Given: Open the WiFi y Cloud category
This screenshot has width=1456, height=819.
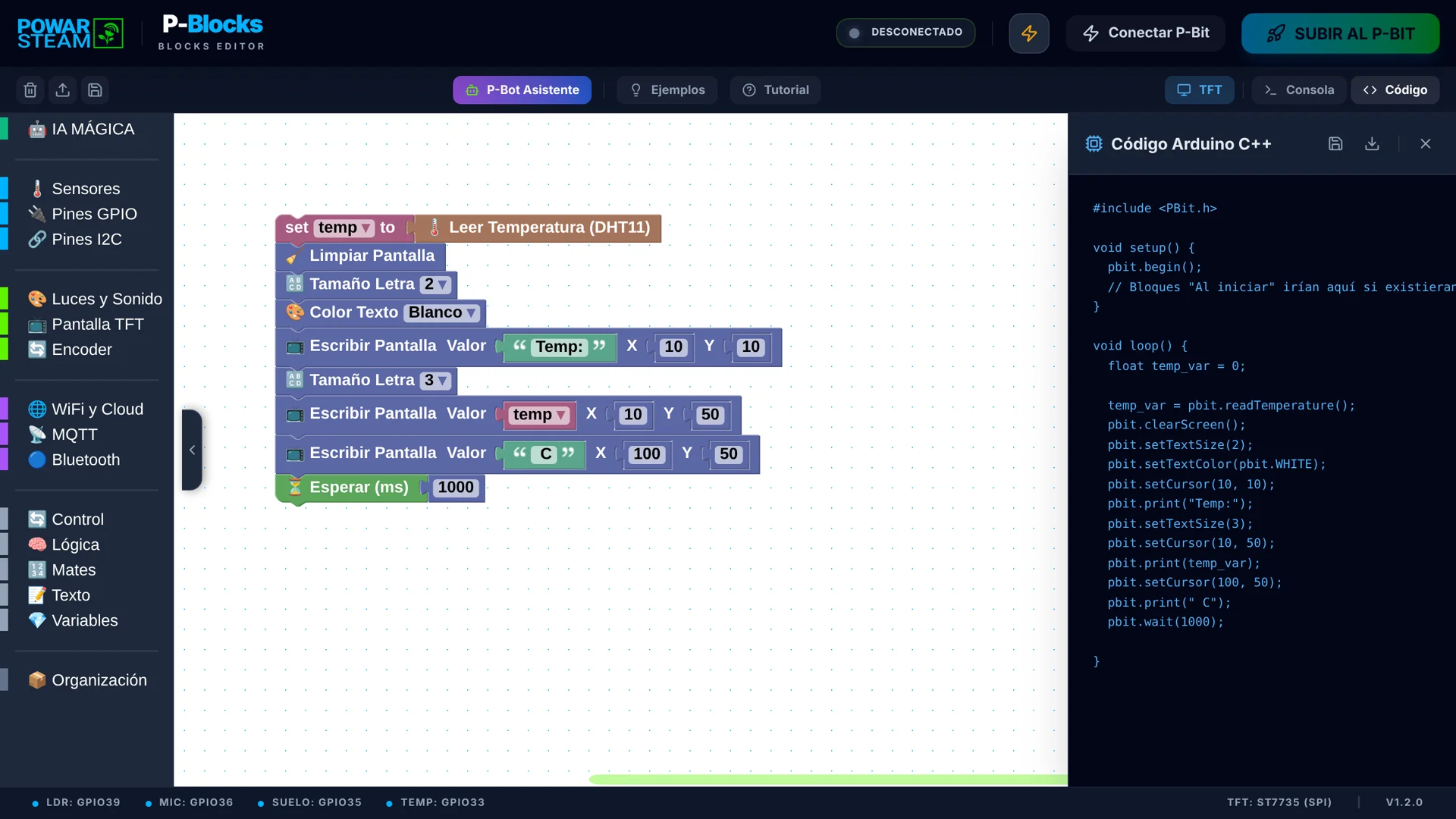Looking at the screenshot, I should pyautogui.click(x=86, y=409).
